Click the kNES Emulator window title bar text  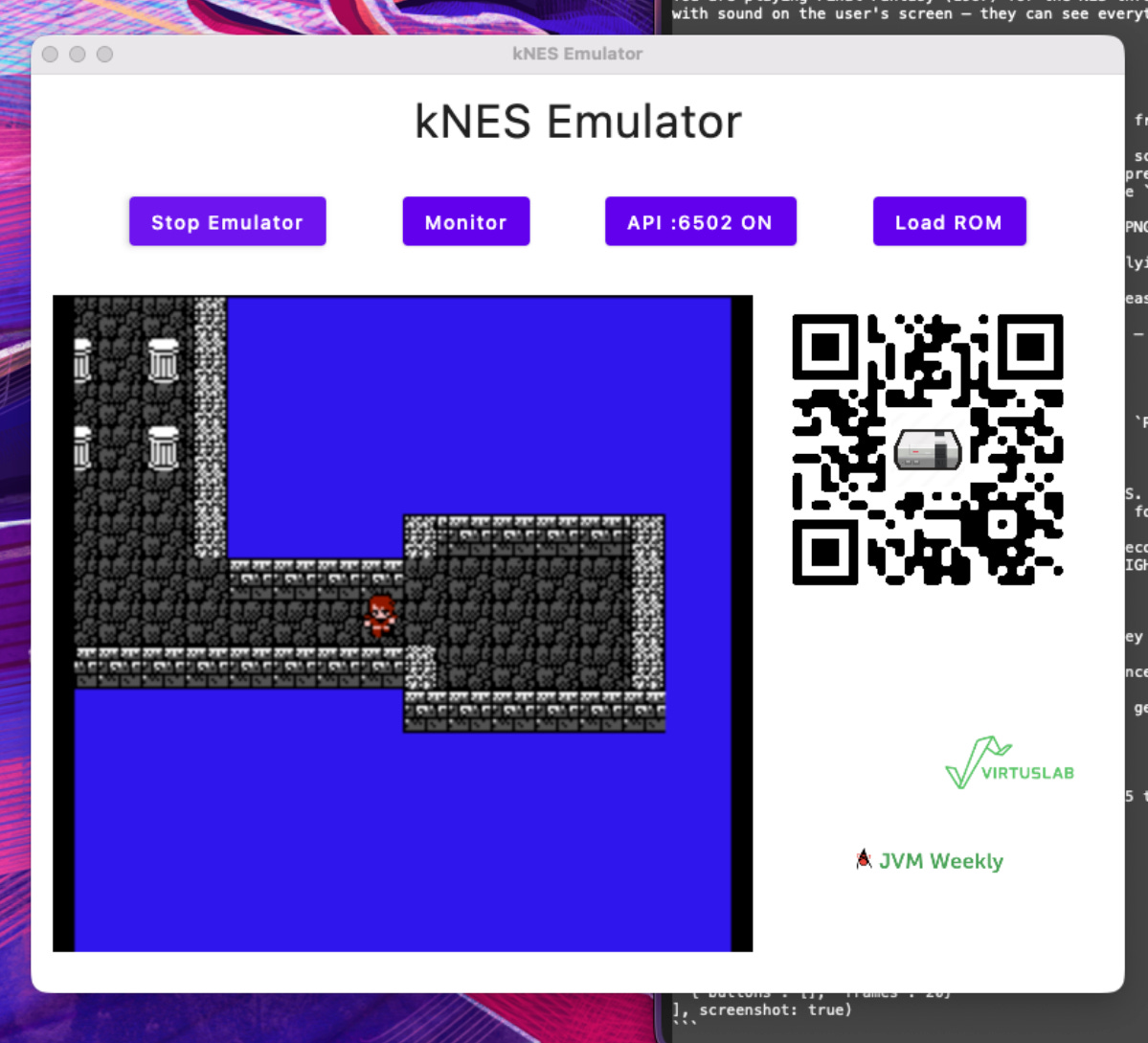pos(577,55)
